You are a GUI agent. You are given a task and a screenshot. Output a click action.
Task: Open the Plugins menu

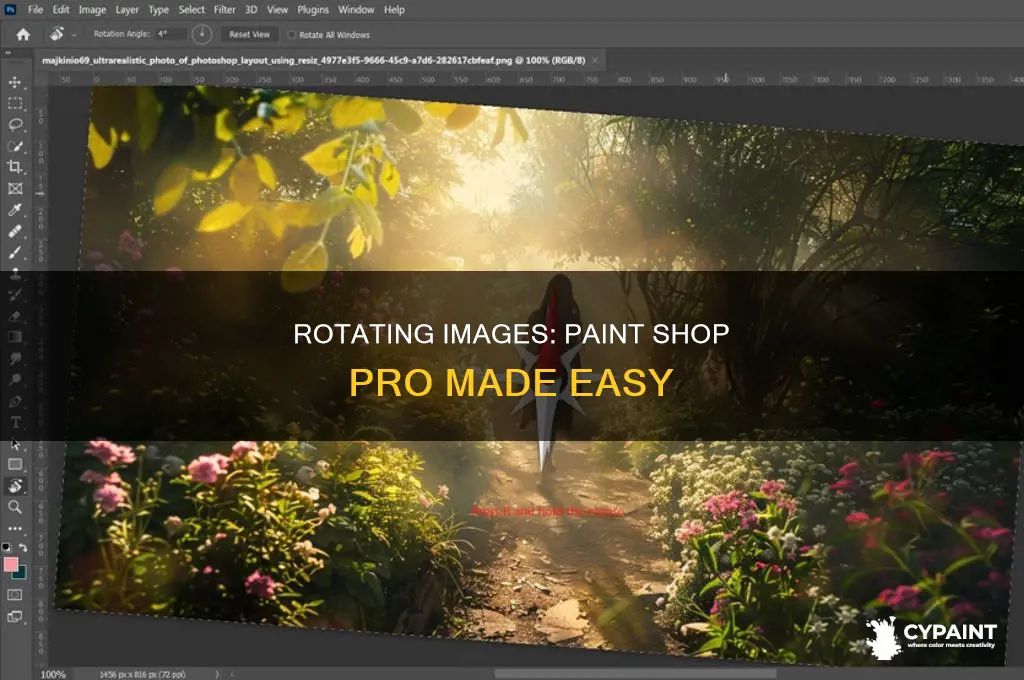[x=313, y=10]
